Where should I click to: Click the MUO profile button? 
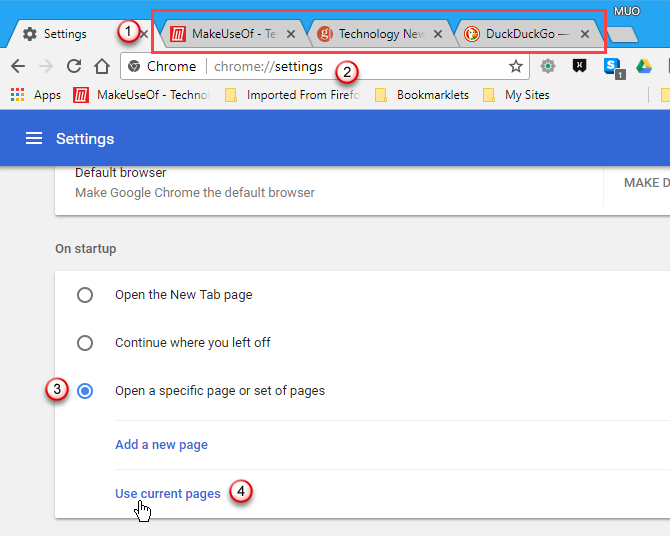(627, 11)
